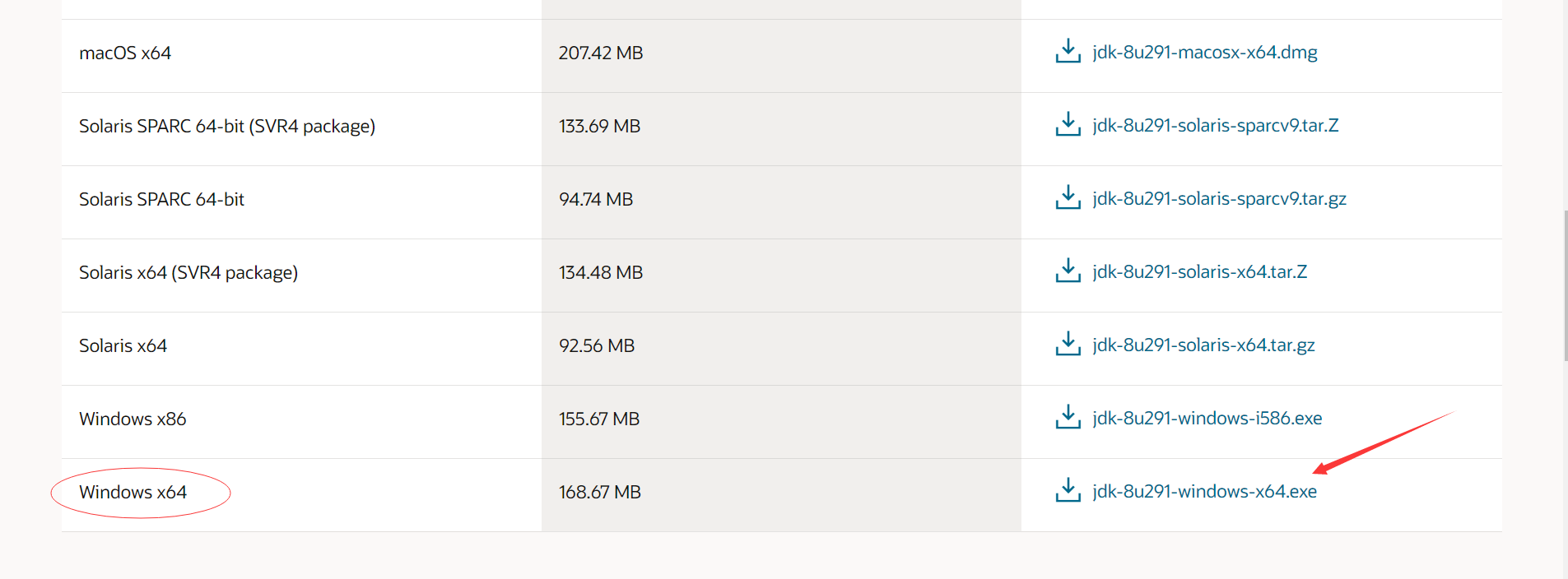The image size is (1568, 579).
Task: Select jdk-8u291-solaris-x64.tar.Z download link
Action: click(x=1199, y=272)
